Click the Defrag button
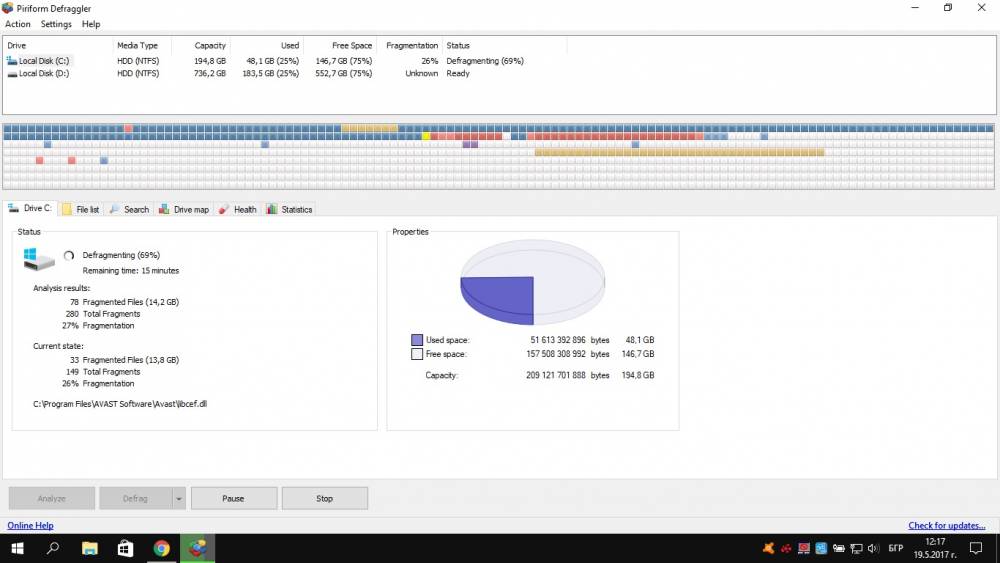The height and width of the screenshot is (563, 1000). (x=135, y=499)
